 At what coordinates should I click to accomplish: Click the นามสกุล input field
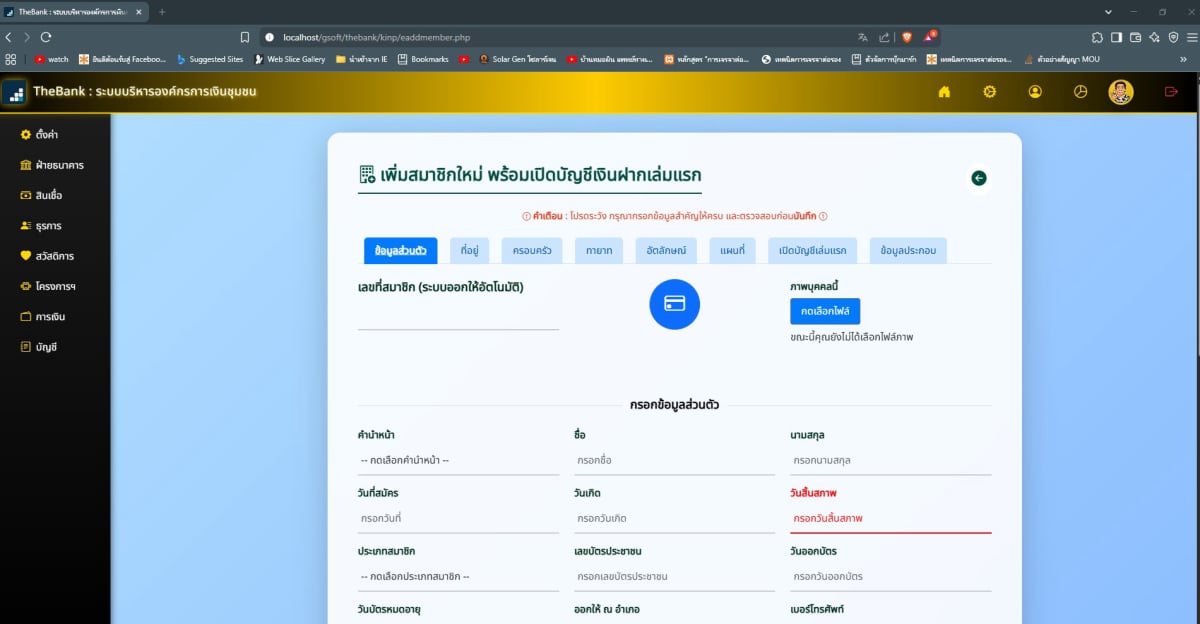click(x=890, y=461)
